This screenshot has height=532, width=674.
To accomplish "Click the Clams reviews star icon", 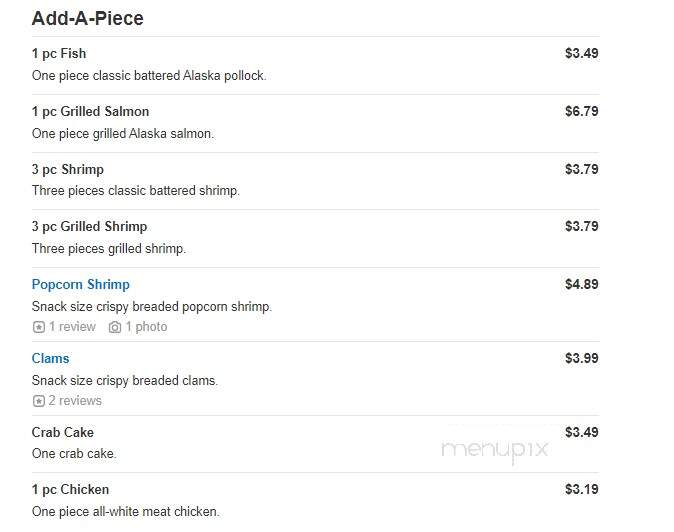I will tap(39, 401).
